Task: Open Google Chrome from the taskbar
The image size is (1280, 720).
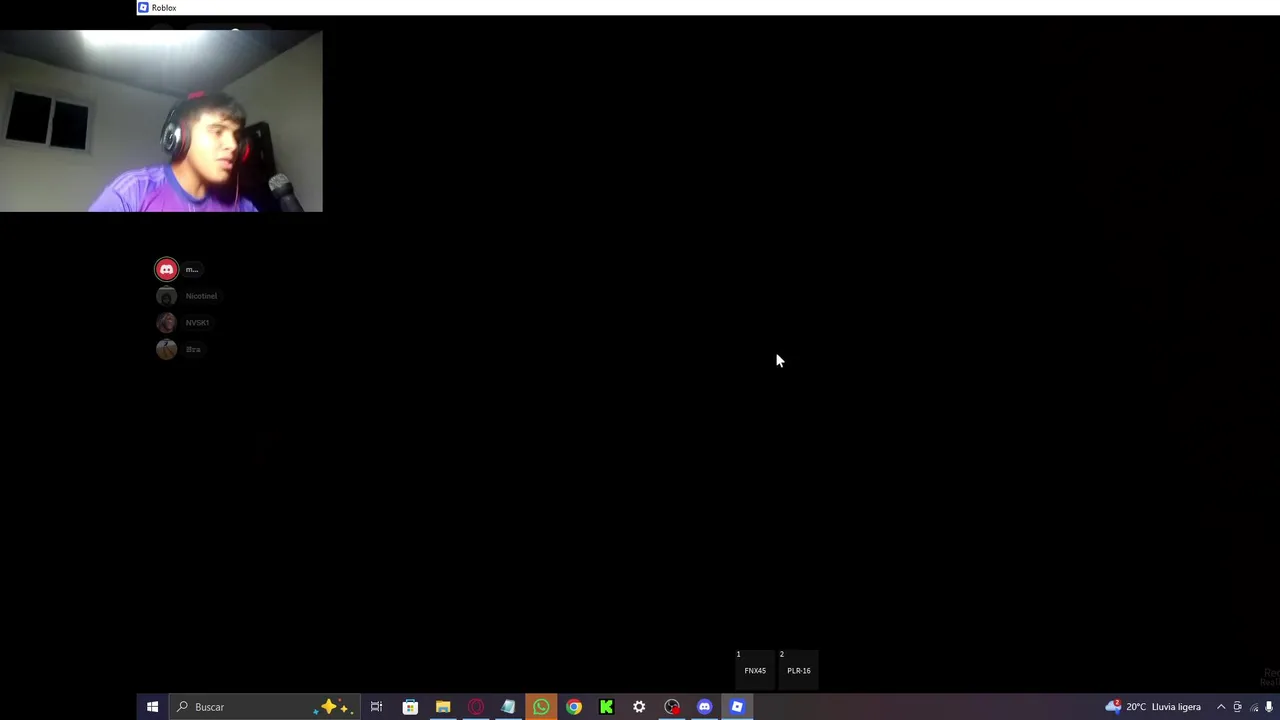Action: [x=574, y=707]
